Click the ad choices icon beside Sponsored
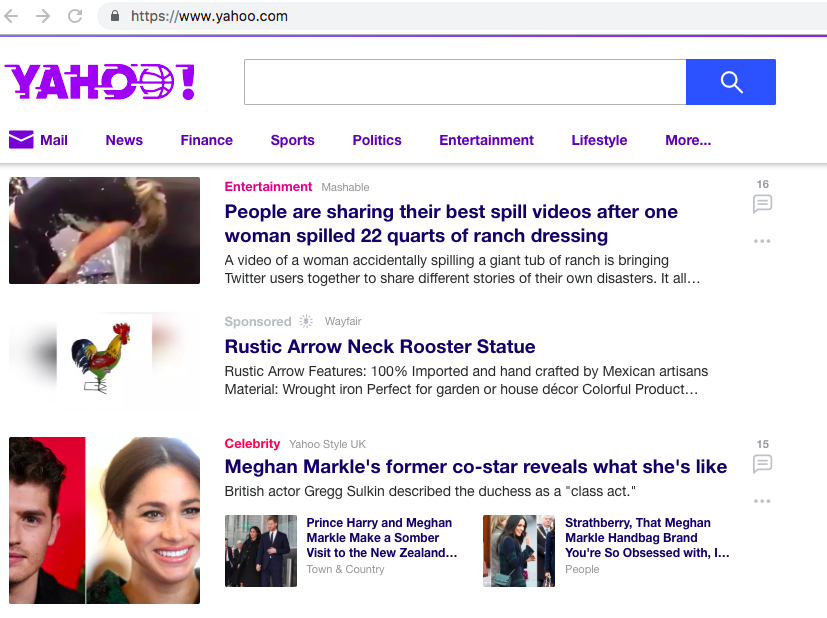This screenshot has height=618, width=827. (x=306, y=321)
